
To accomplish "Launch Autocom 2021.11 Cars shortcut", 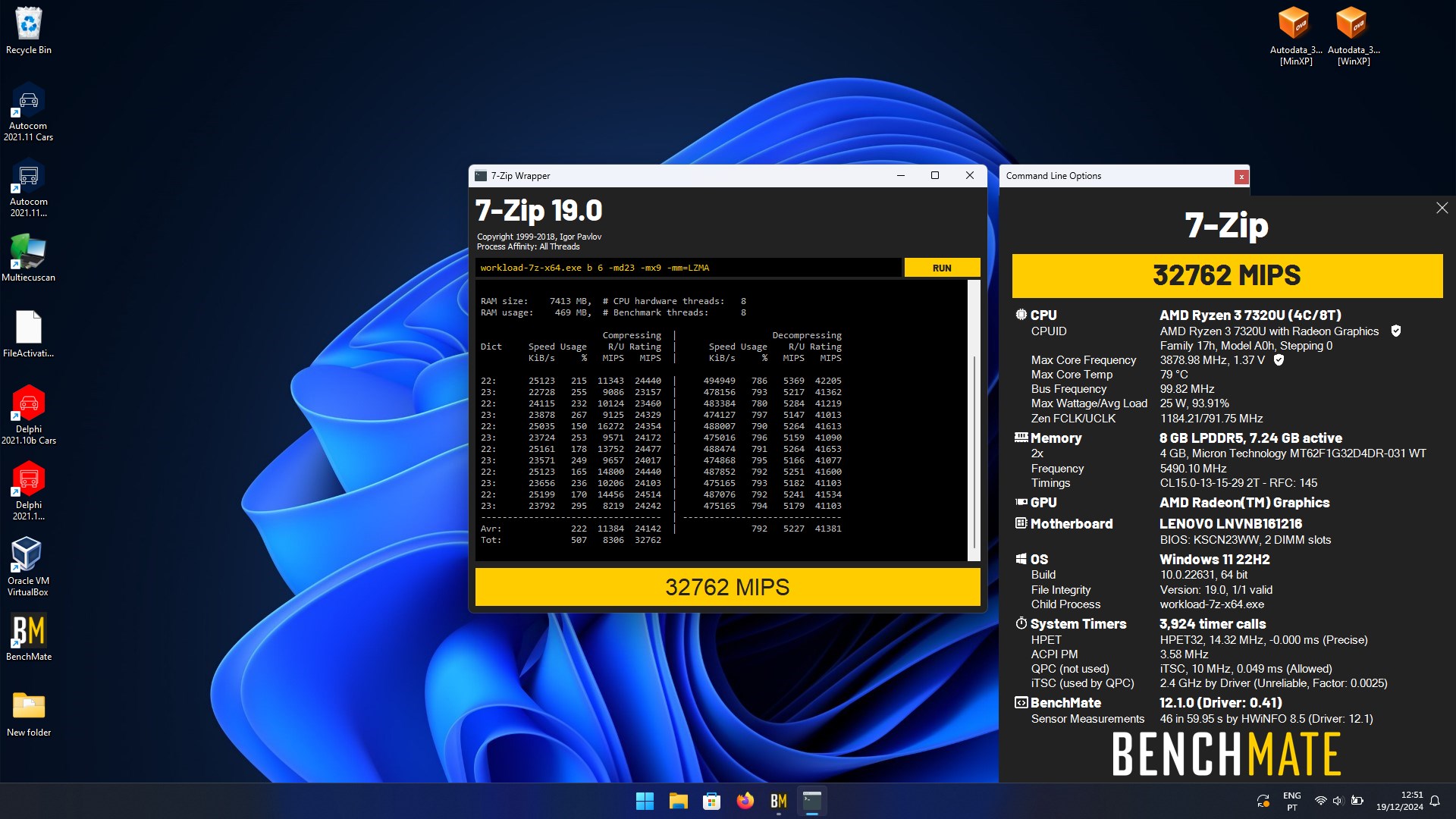I will pyautogui.click(x=29, y=112).
